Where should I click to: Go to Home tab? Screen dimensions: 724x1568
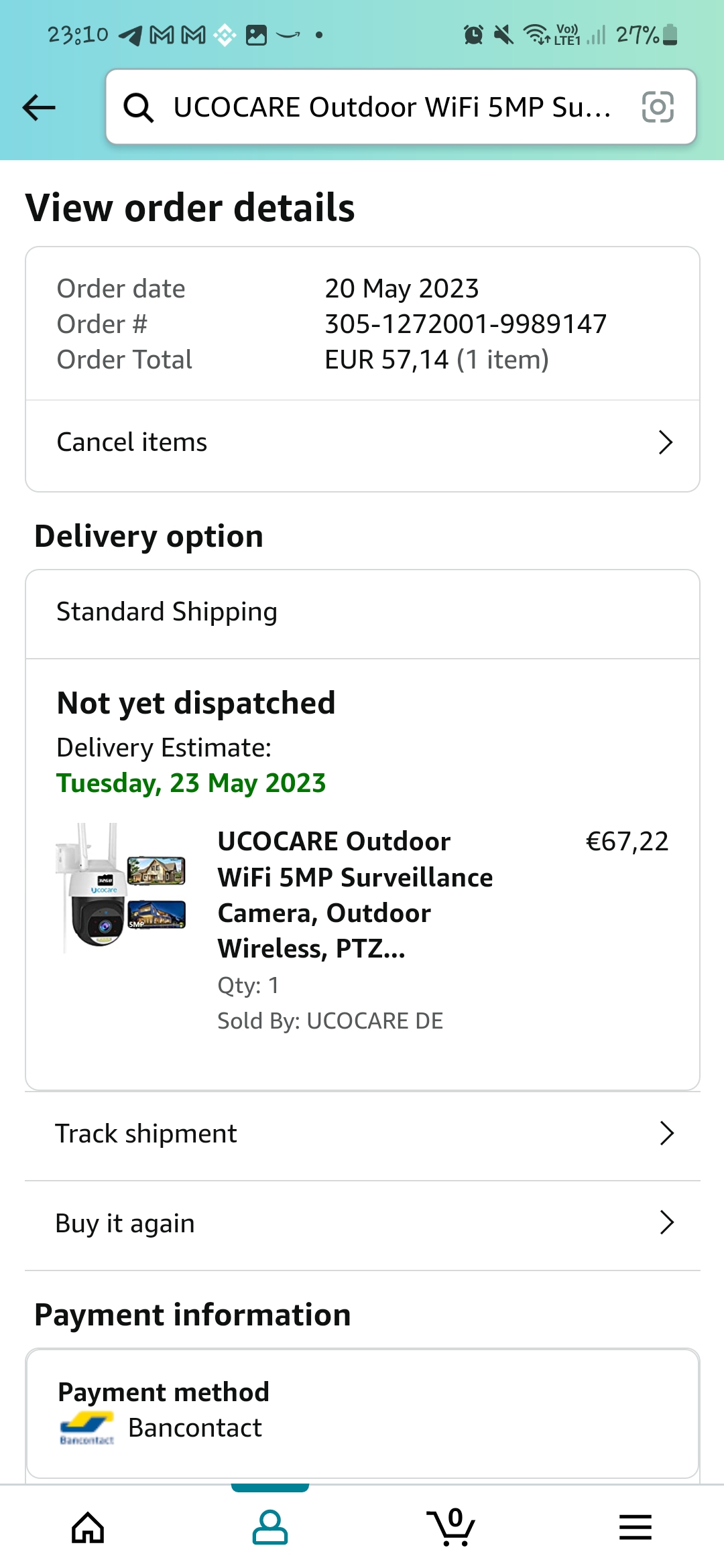coord(88,1528)
